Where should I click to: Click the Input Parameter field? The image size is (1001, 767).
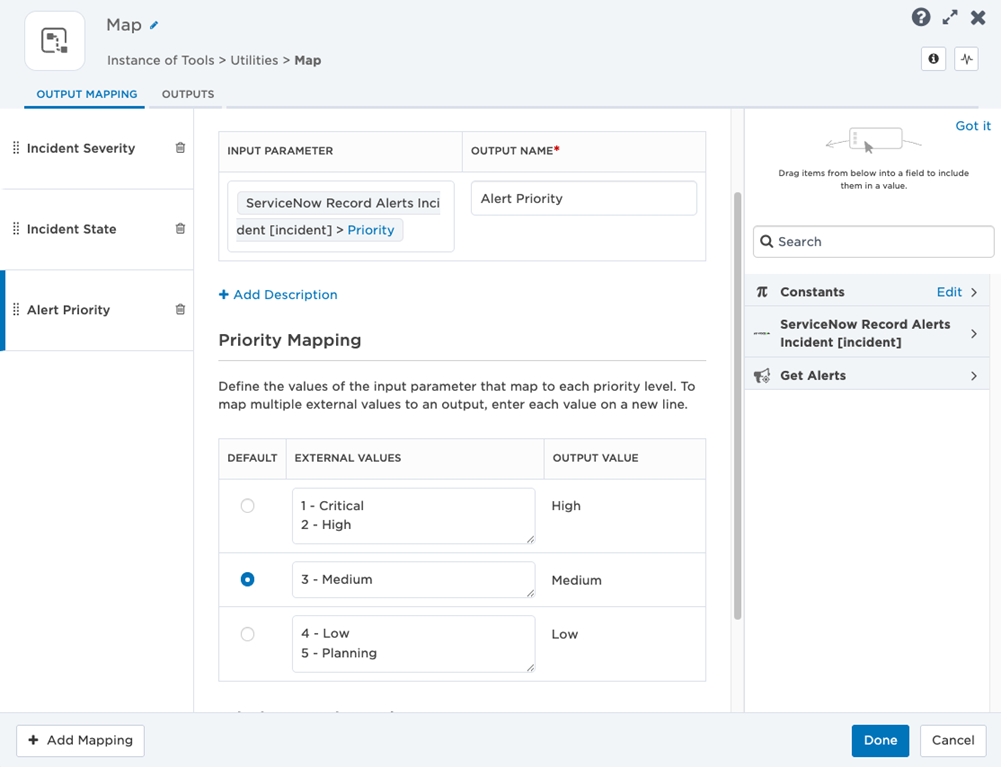click(x=341, y=216)
